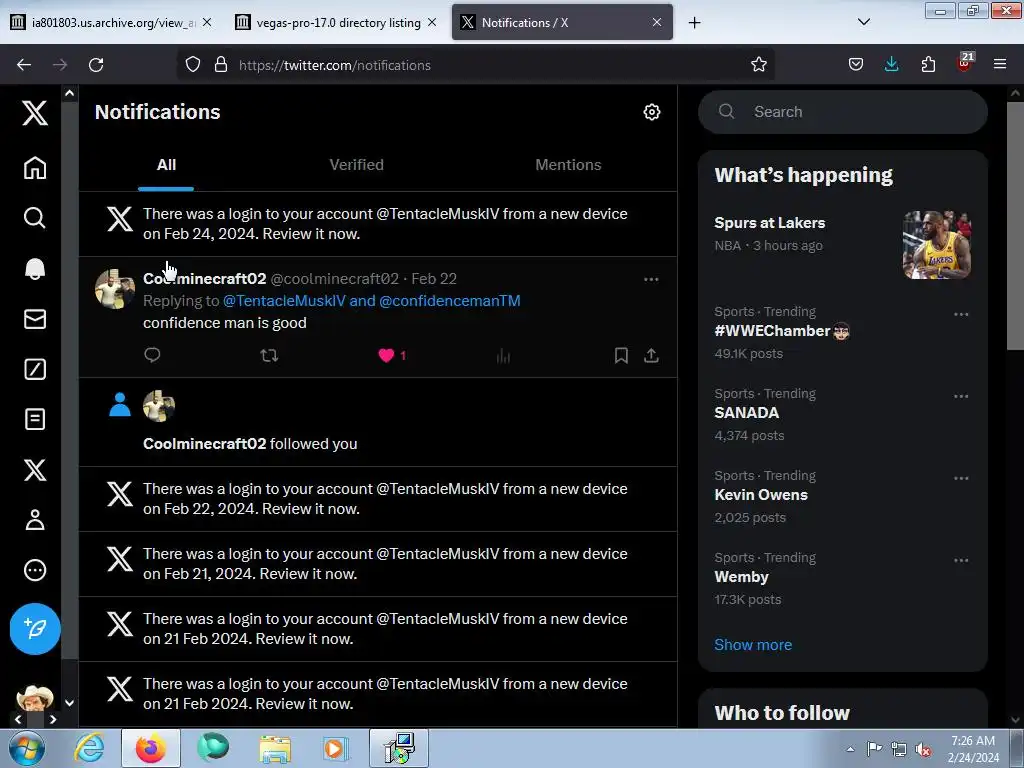
Task: Switch to ia801803.us.archive.org tab
Action: 111,23
